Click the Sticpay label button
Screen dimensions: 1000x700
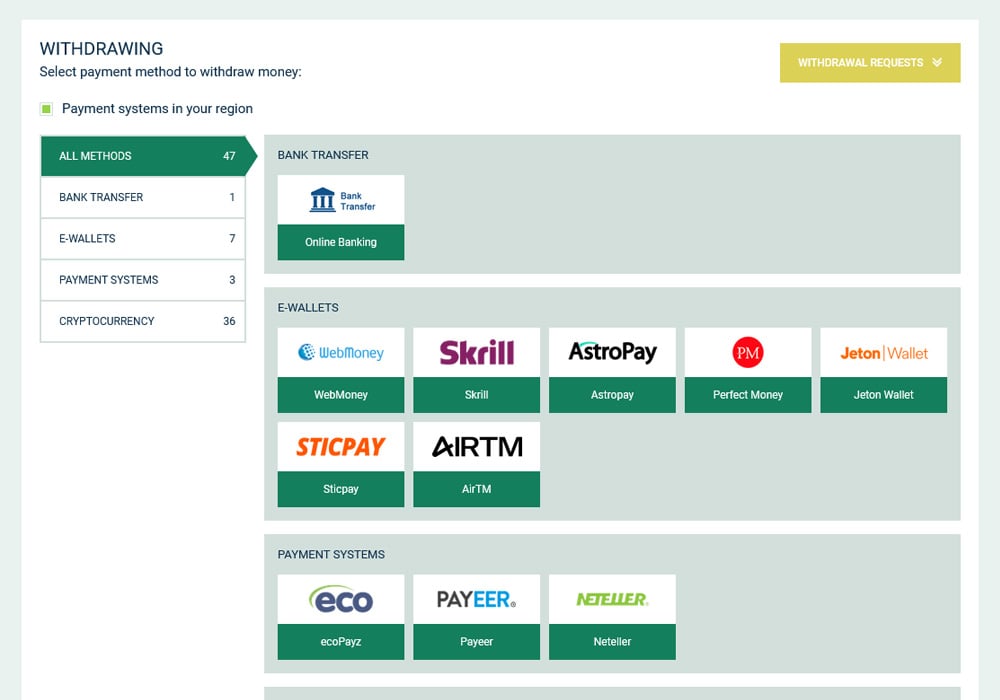click(341, 489)
